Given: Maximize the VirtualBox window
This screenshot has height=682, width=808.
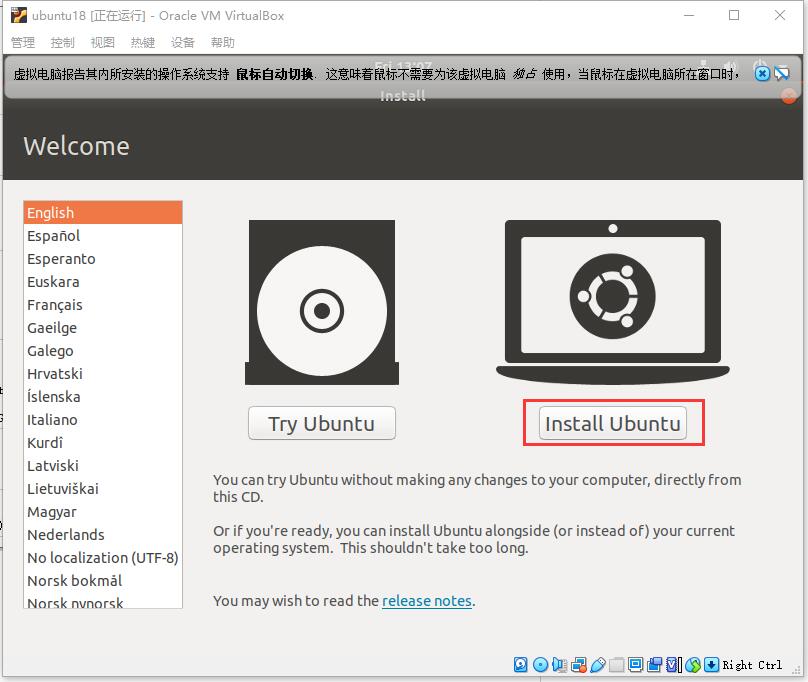Looking at the screenshot, I should click(734, 15).
